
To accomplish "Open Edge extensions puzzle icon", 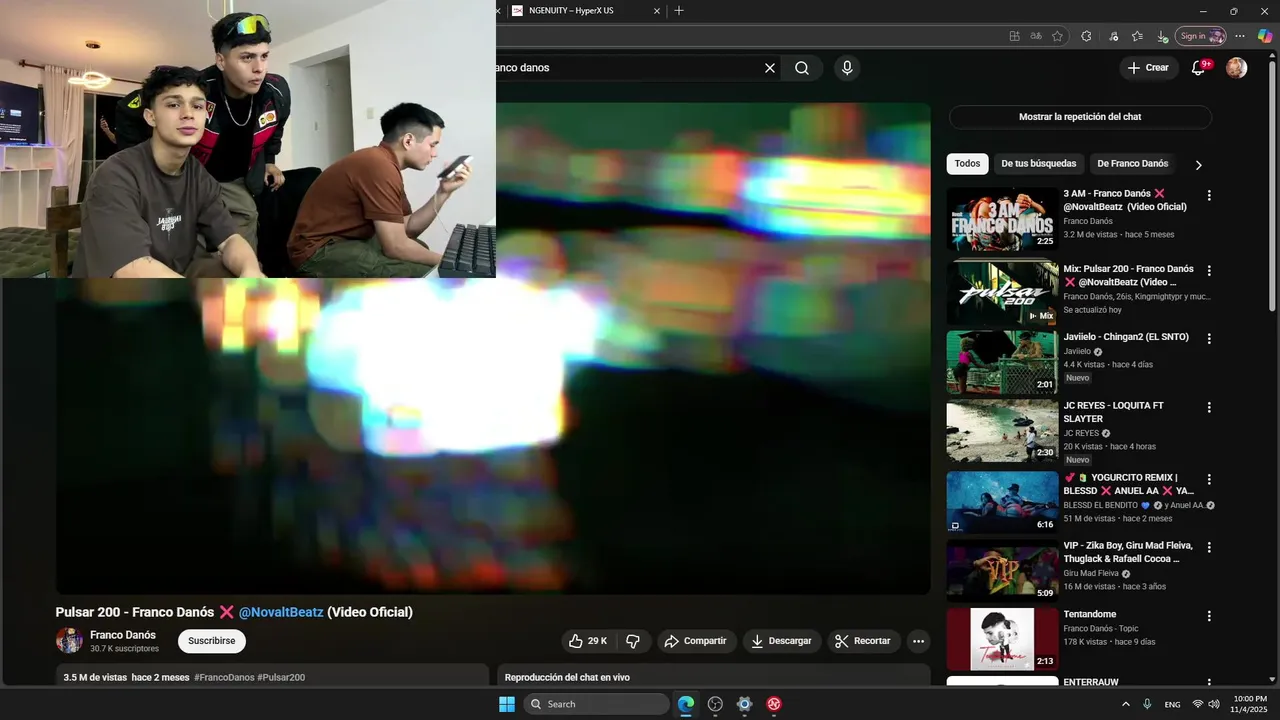I will [1086, 36].
